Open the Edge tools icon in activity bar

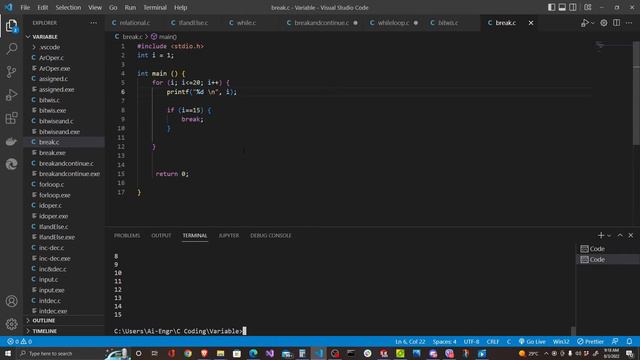[x=11, y=164]
